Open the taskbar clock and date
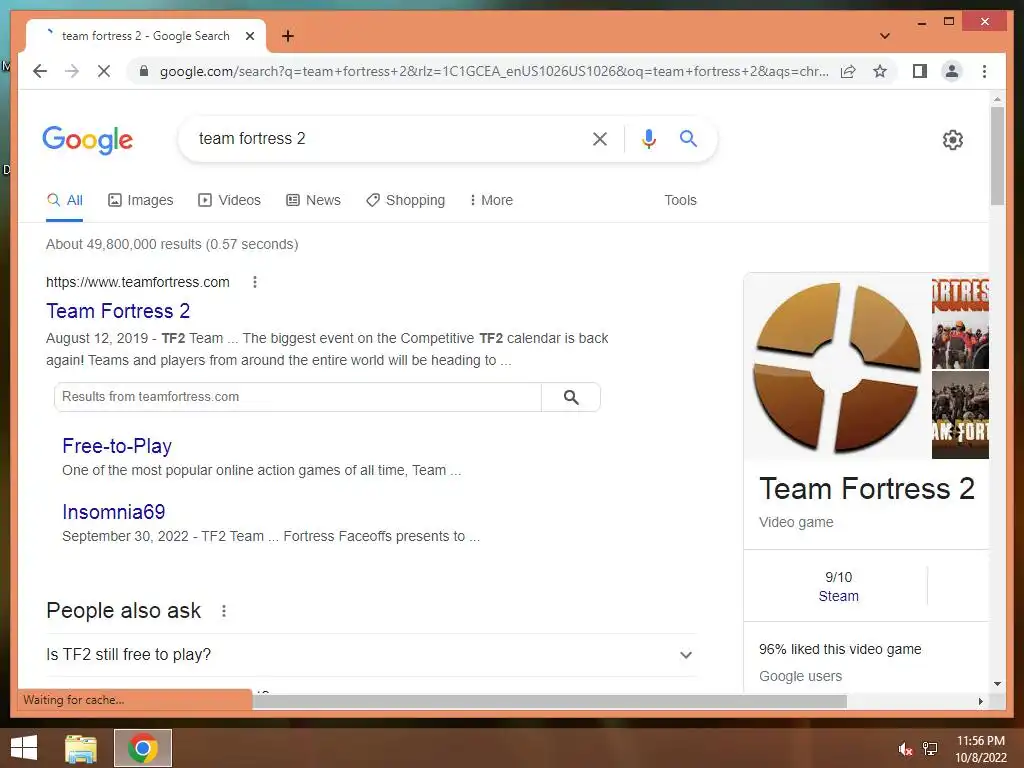This screenshot has height=768, width=1024. (x=981, y=749)
